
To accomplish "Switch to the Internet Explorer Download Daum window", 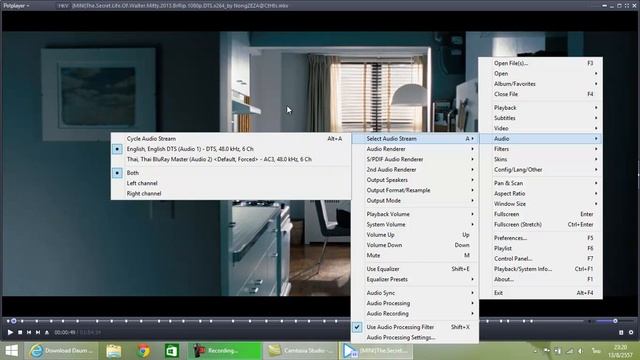I will [x=61, y=351].
